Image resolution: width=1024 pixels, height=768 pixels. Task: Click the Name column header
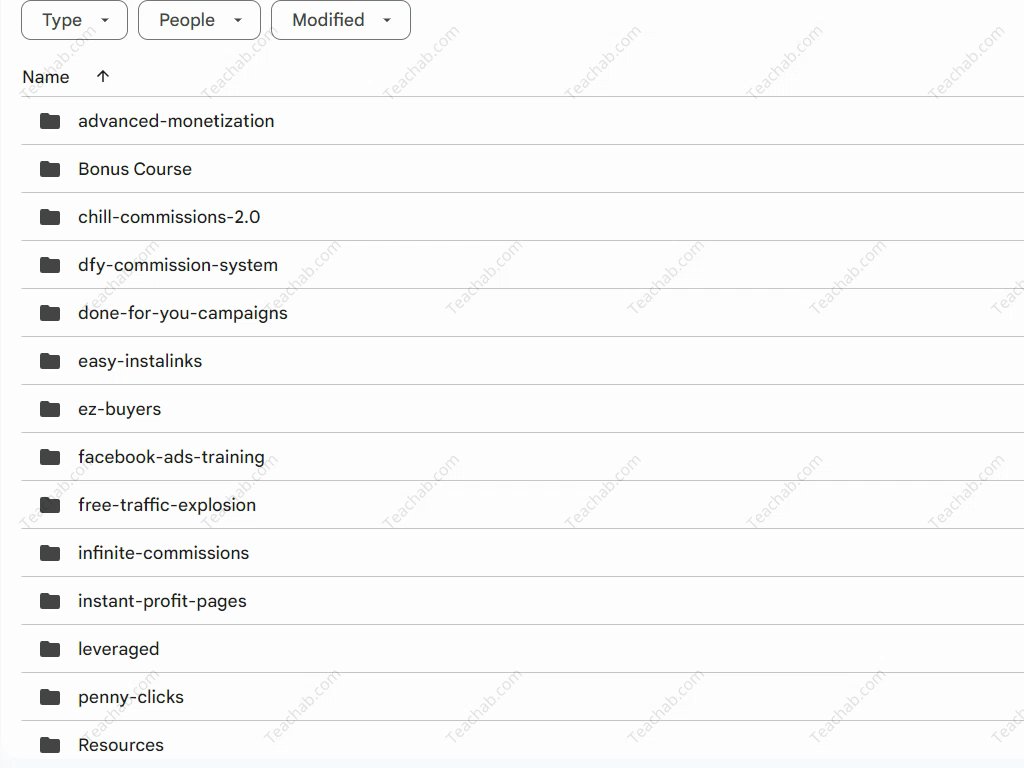click(46, 77)
